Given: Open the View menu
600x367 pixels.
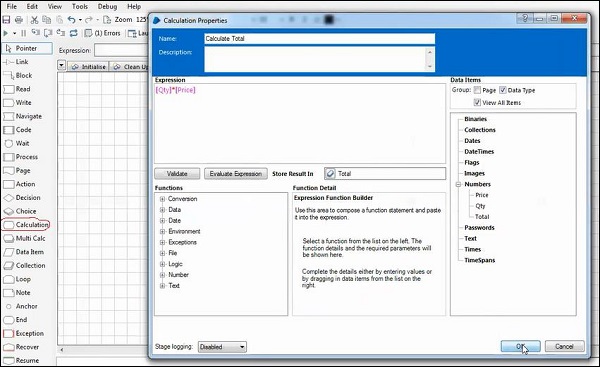Looking at the screenshot, I should tap(55, 7).
